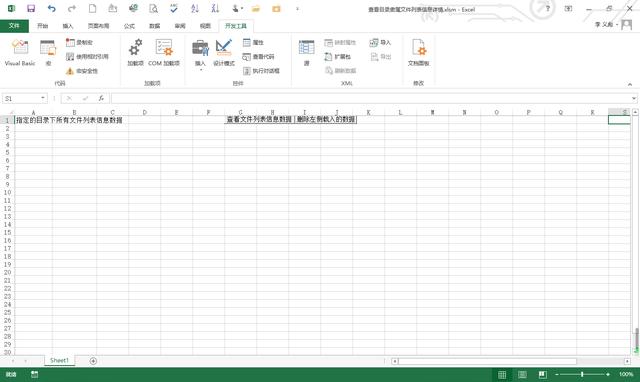Viewport: 640px width, 382px height.
Task: Toggle Design Mode (设计模式)
Action: click(x=224, y=52)
